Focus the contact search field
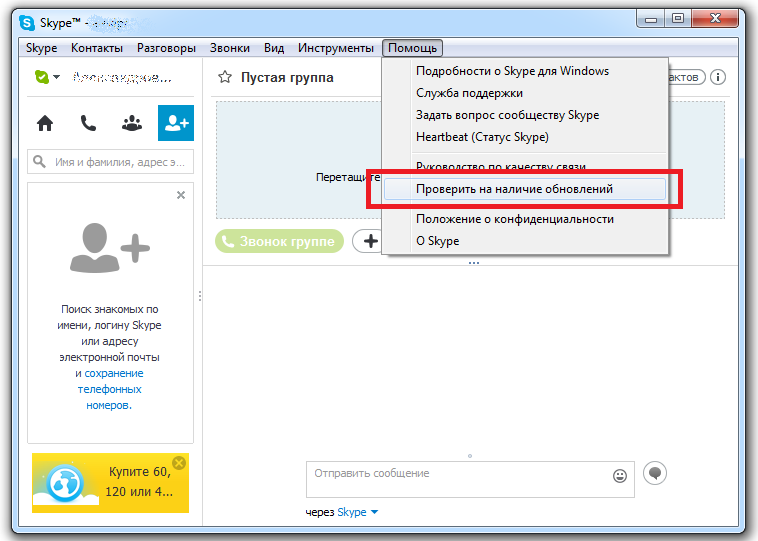758x541 pixels. (x=111, y=162)
